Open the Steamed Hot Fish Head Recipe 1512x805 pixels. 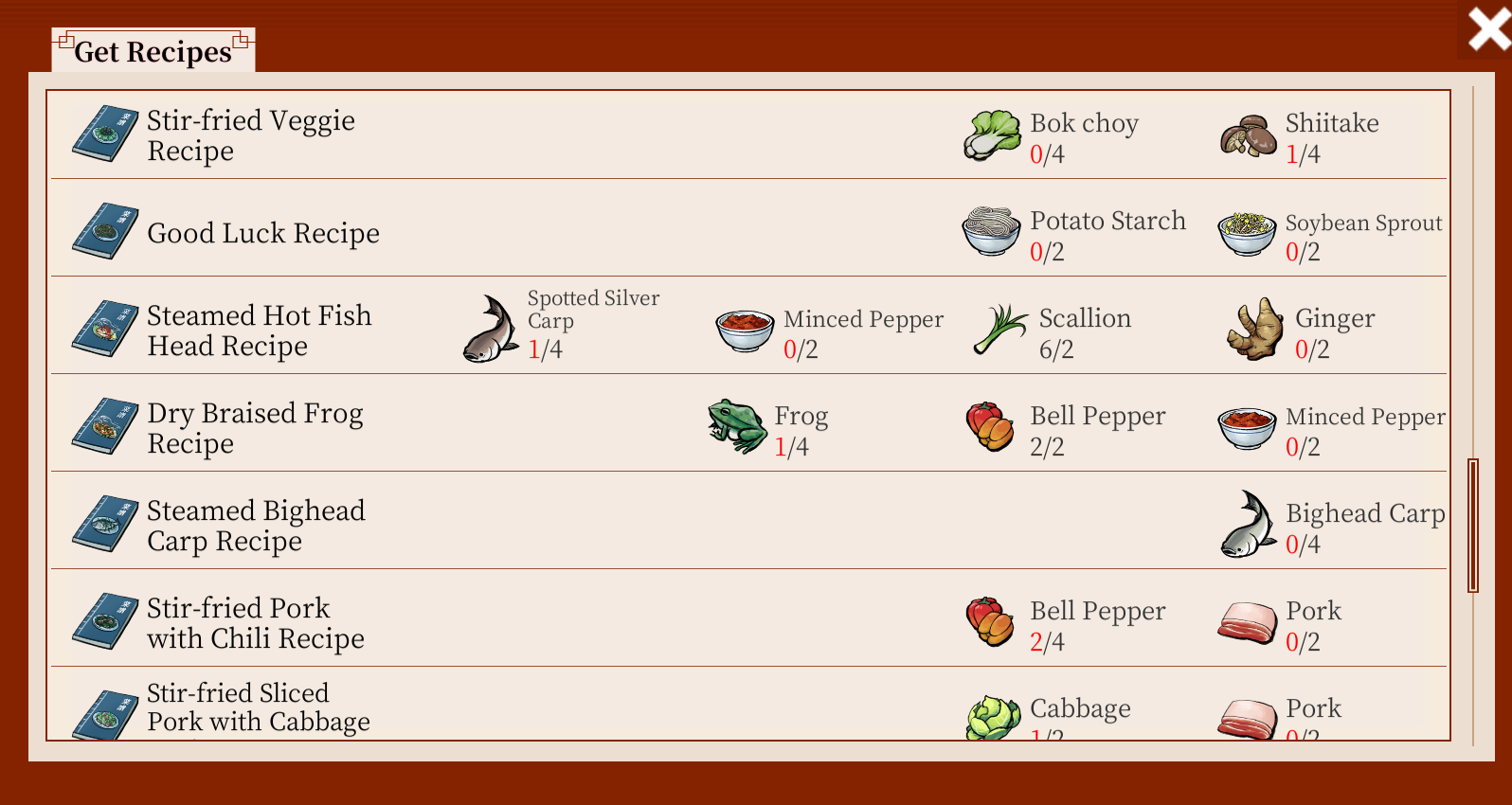259,331
